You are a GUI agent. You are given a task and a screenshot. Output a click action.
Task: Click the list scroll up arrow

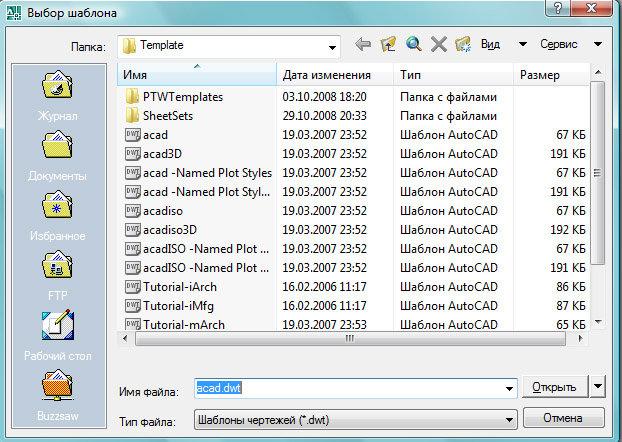(598, 72)
